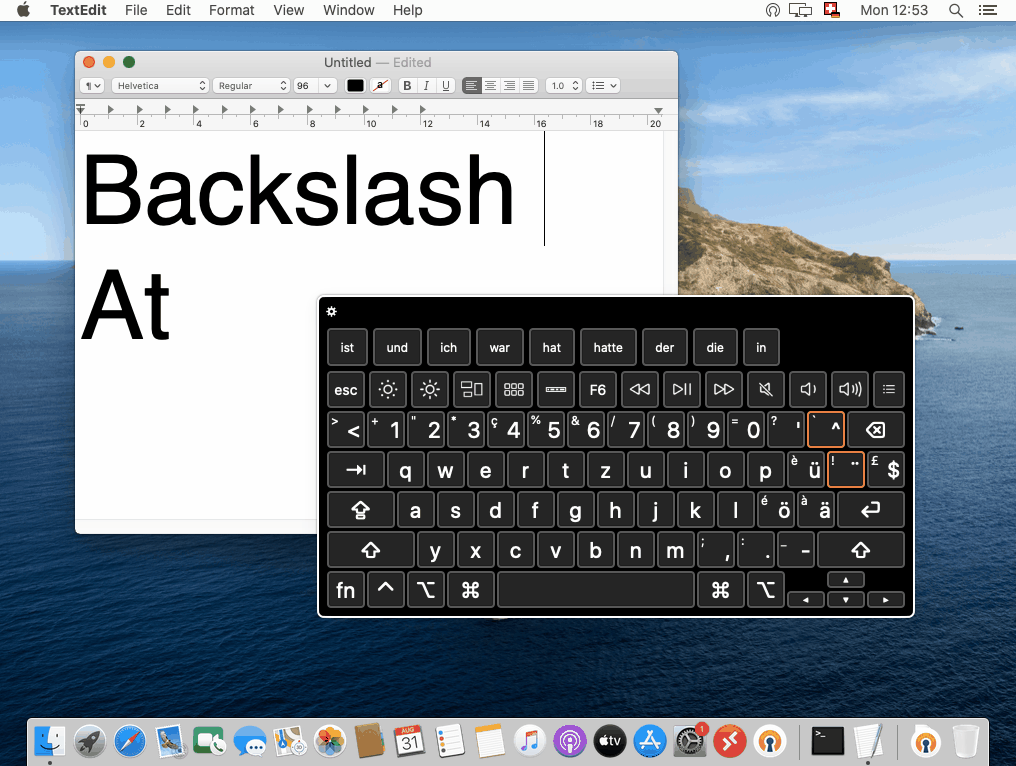Open the Window menu
This screenshot has width=1016, height=766.
pyautogui.click(x=348, y=10)
